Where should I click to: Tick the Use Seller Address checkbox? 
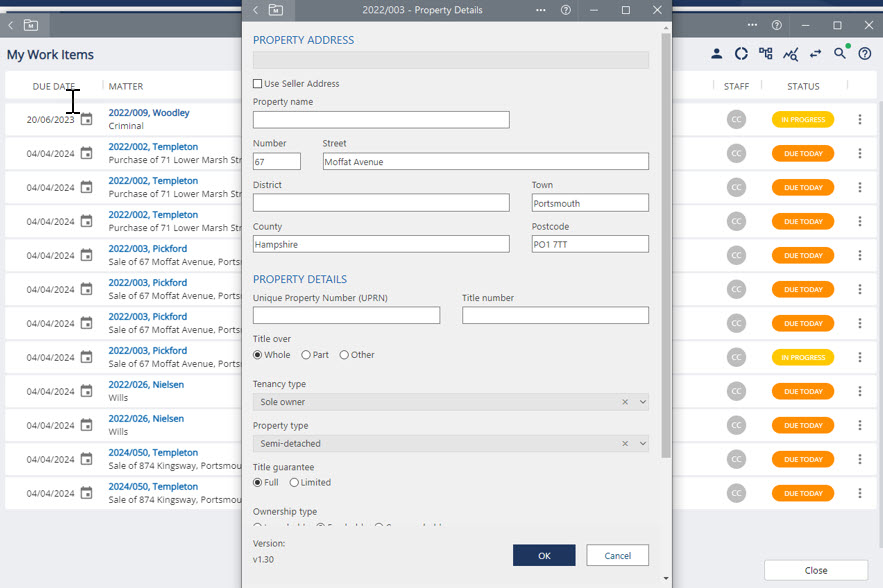258,84
